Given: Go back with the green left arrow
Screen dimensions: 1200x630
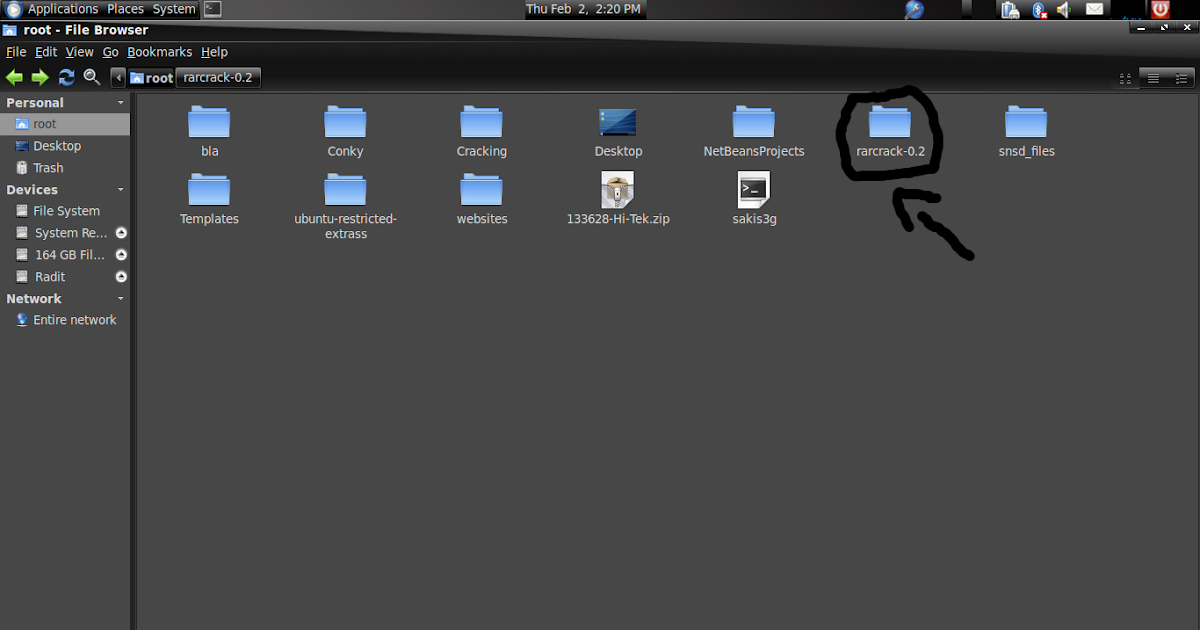Looking at the screenshot, I should coord(14,77).
